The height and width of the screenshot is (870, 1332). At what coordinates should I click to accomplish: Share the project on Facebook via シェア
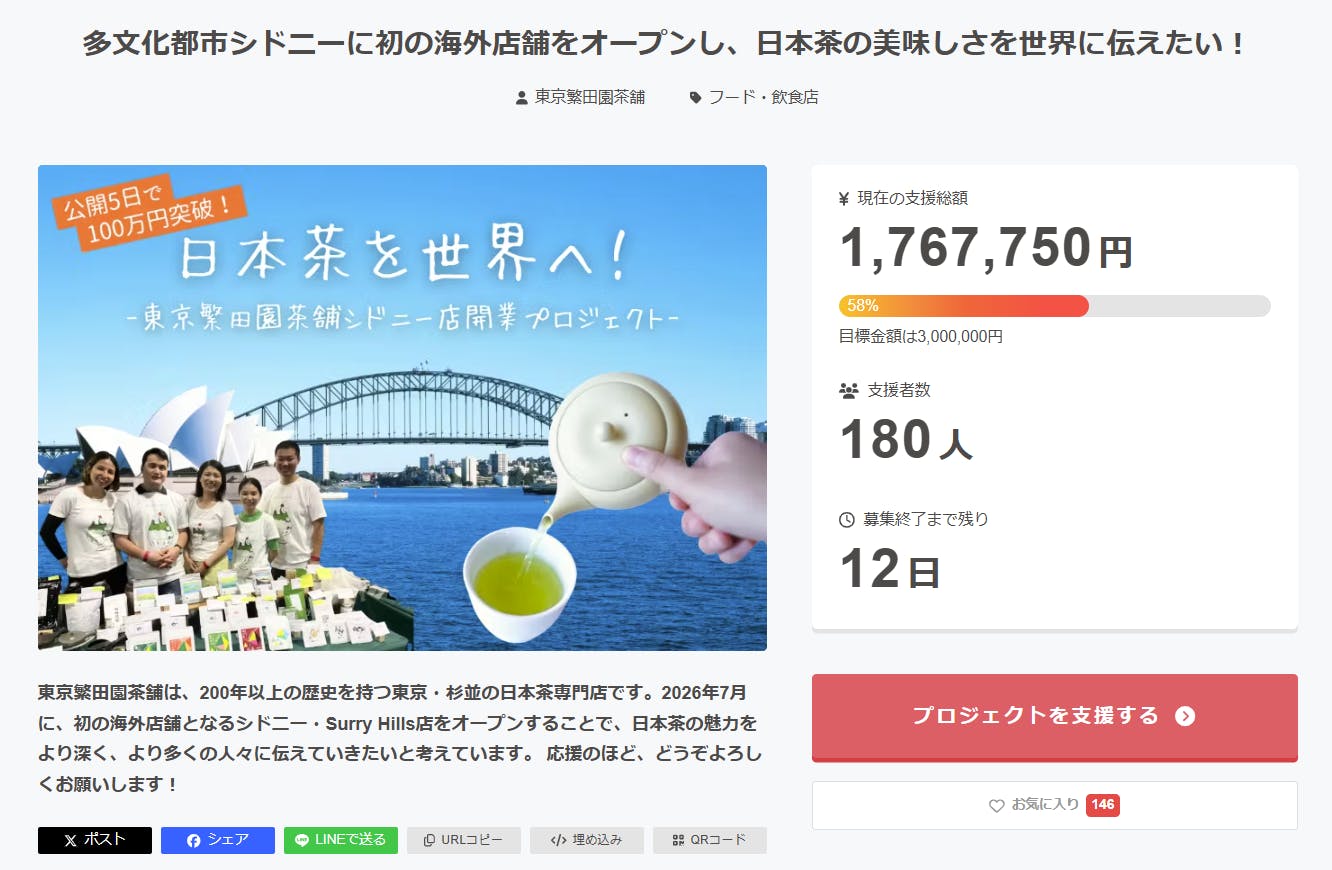(x=217, y=840)
